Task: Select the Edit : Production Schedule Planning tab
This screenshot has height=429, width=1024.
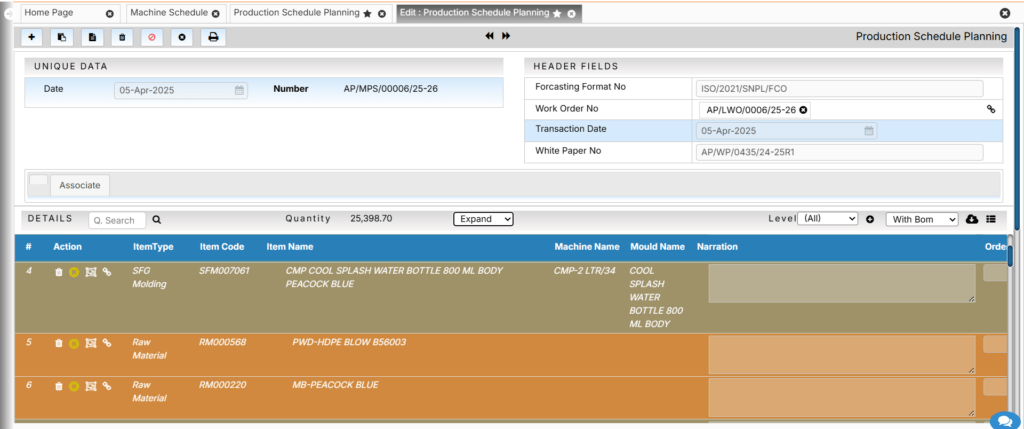Action: (475, 13)
